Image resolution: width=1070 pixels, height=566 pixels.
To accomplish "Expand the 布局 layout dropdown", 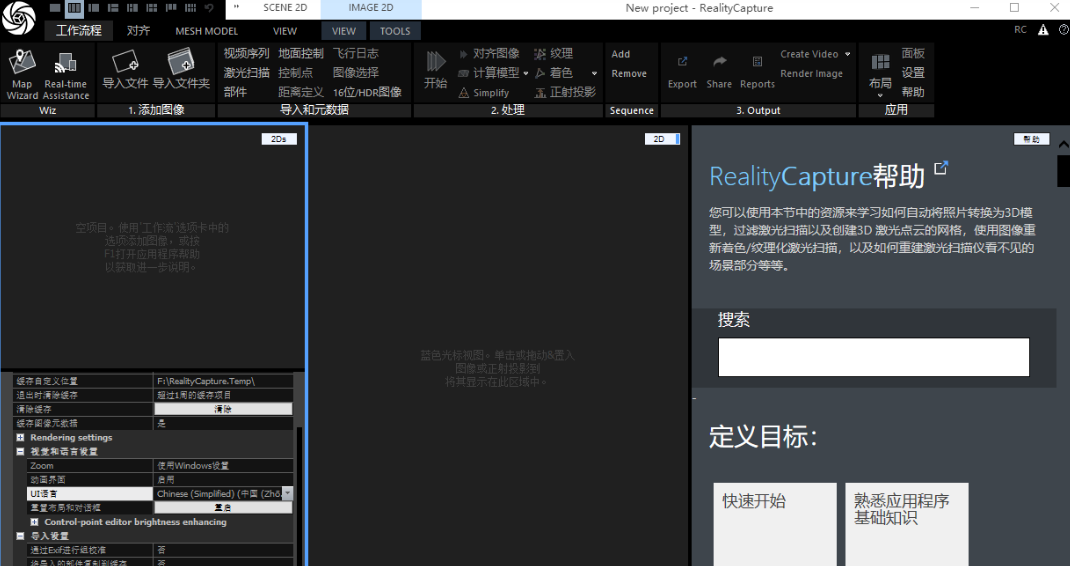I will coord(880,96).
